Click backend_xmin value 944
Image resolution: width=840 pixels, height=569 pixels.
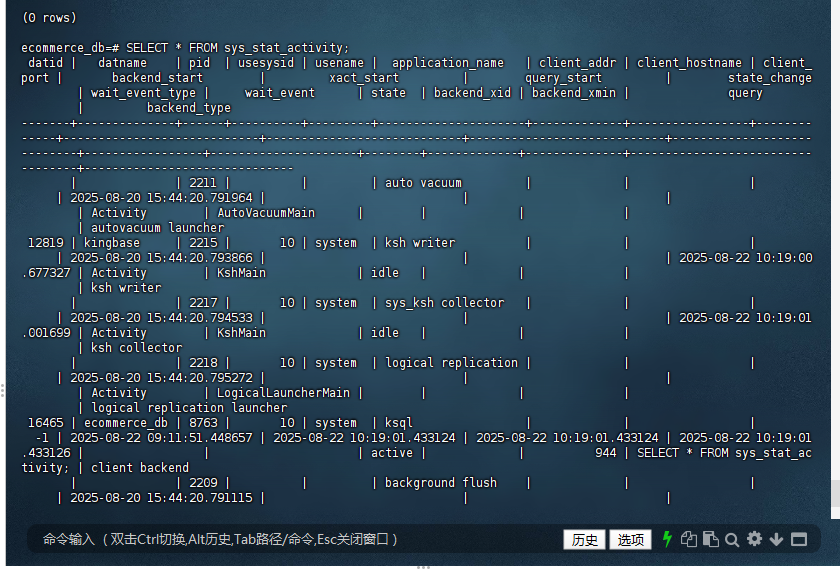[x=605, y=453]
